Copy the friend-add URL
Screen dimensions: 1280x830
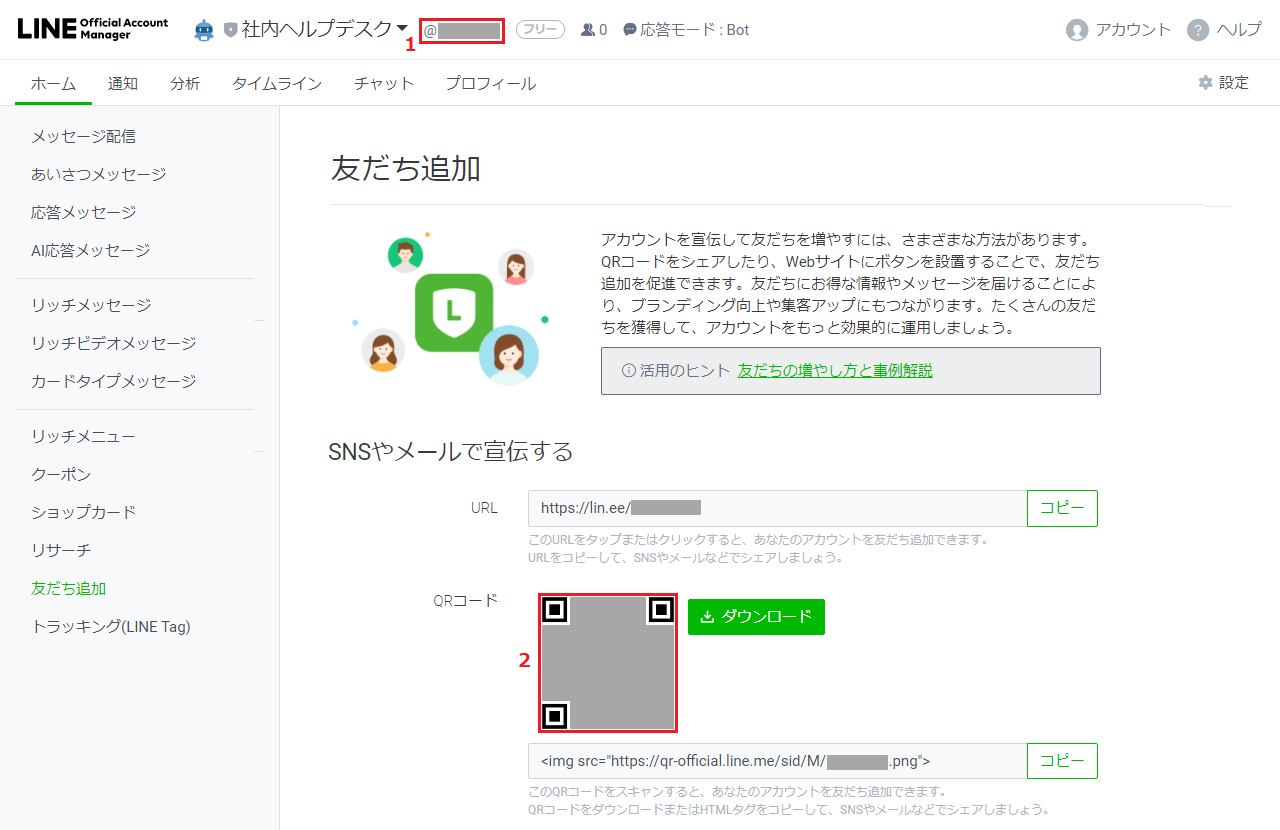point(1062,508)
